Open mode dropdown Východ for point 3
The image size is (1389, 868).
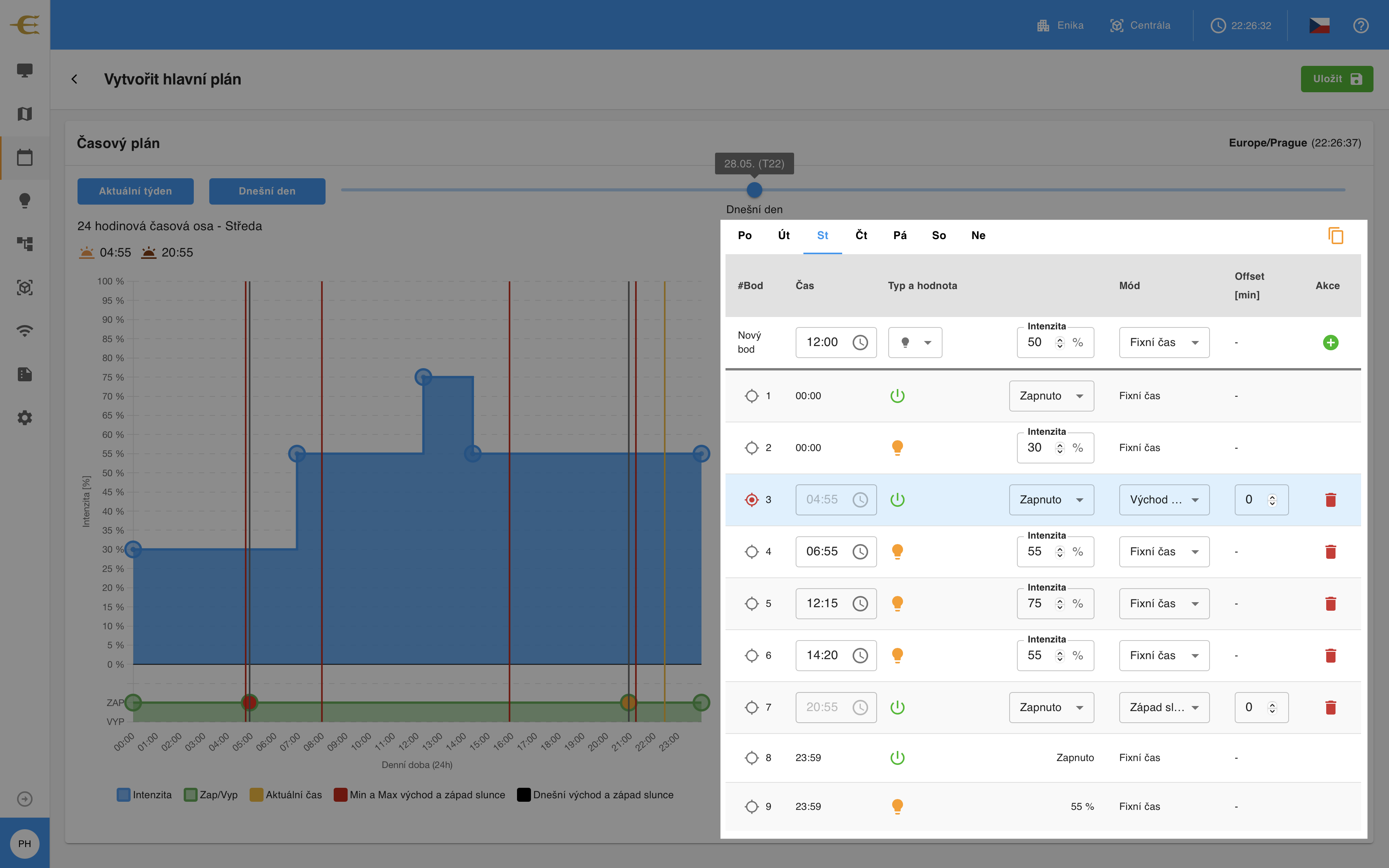tap(1164, 499)
